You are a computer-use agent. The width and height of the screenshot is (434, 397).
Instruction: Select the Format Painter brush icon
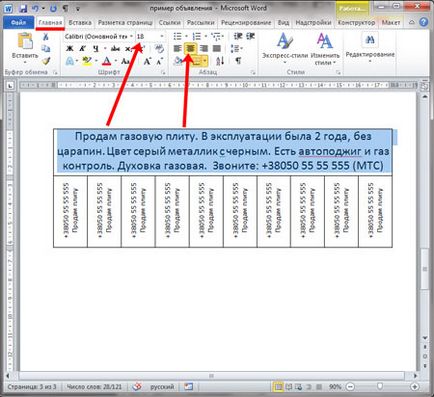[46, 61]
